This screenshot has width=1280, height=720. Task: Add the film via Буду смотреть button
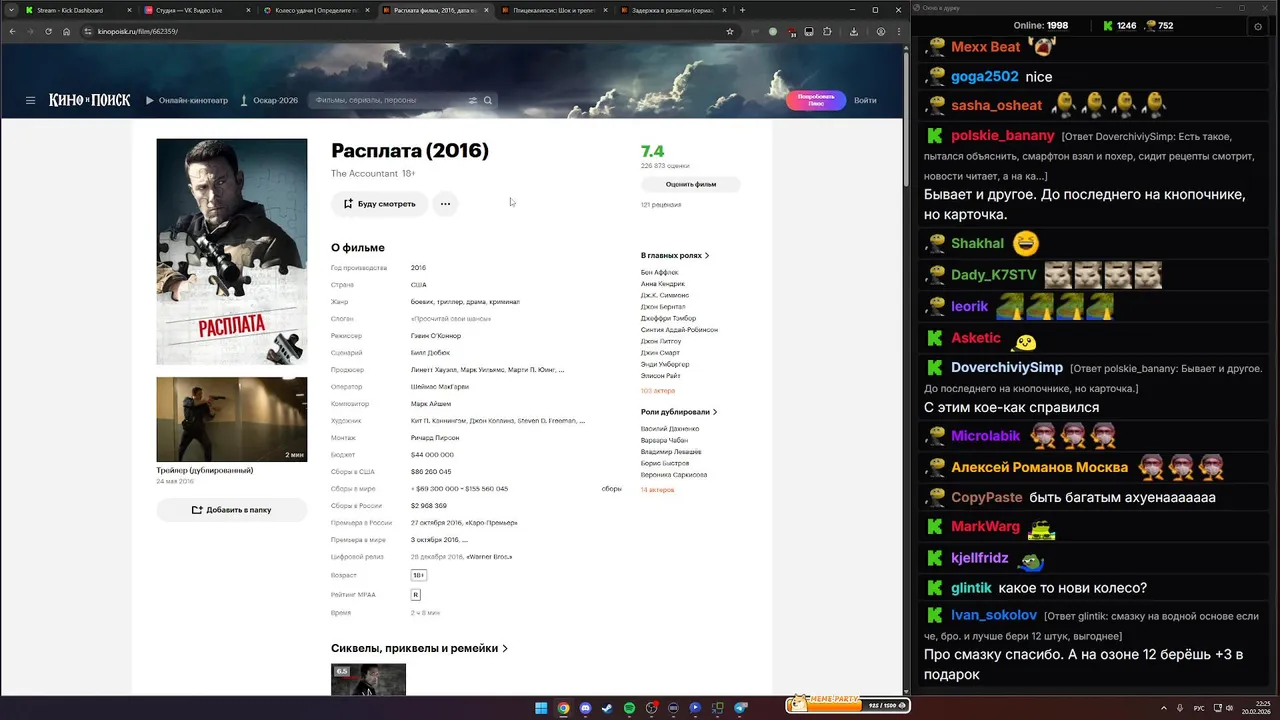(x=379, y=203)
